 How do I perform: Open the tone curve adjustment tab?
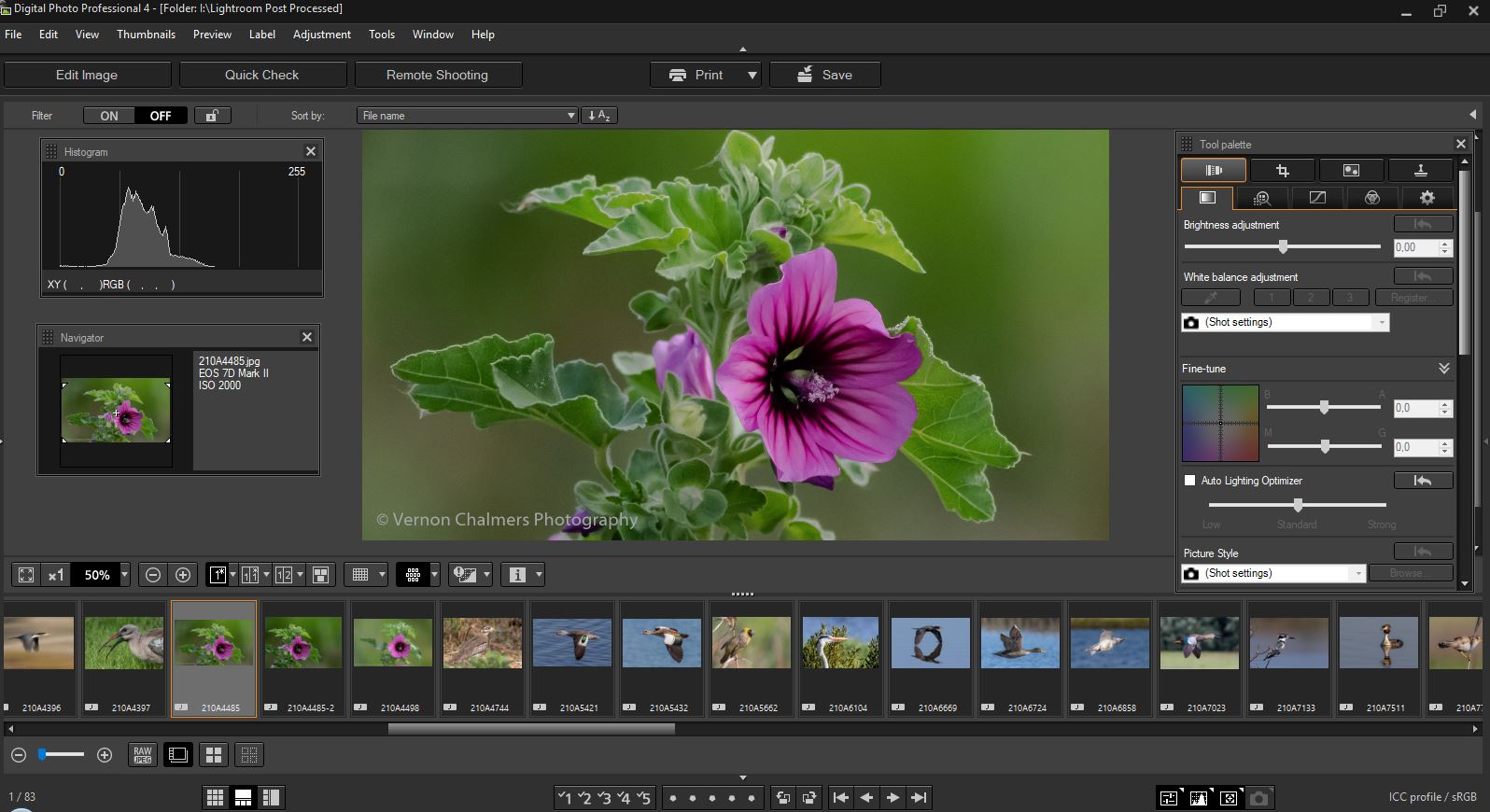[1317, 198]
